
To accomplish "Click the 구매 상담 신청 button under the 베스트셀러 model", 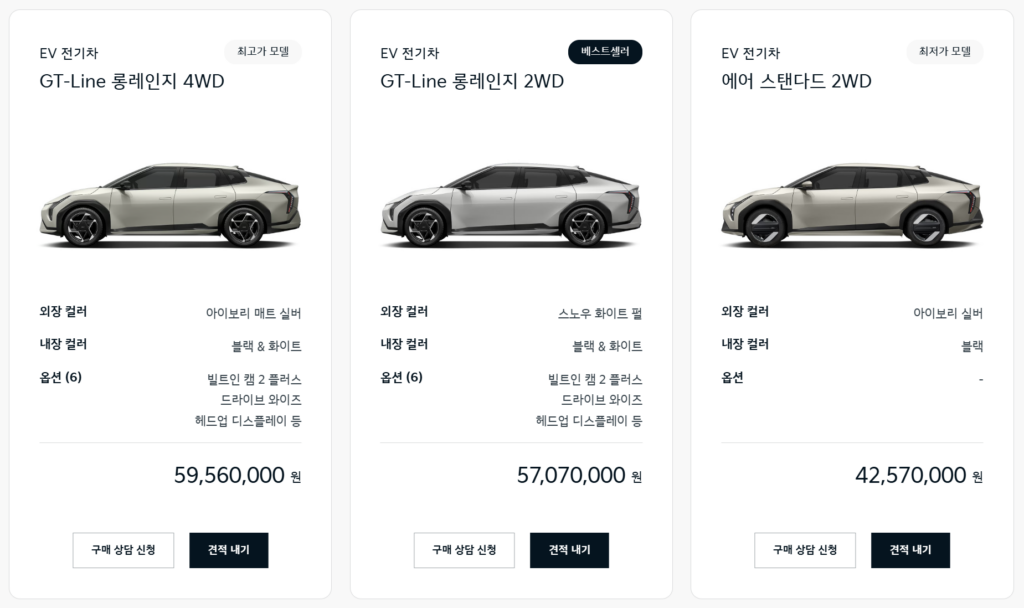I will (464, 550).
